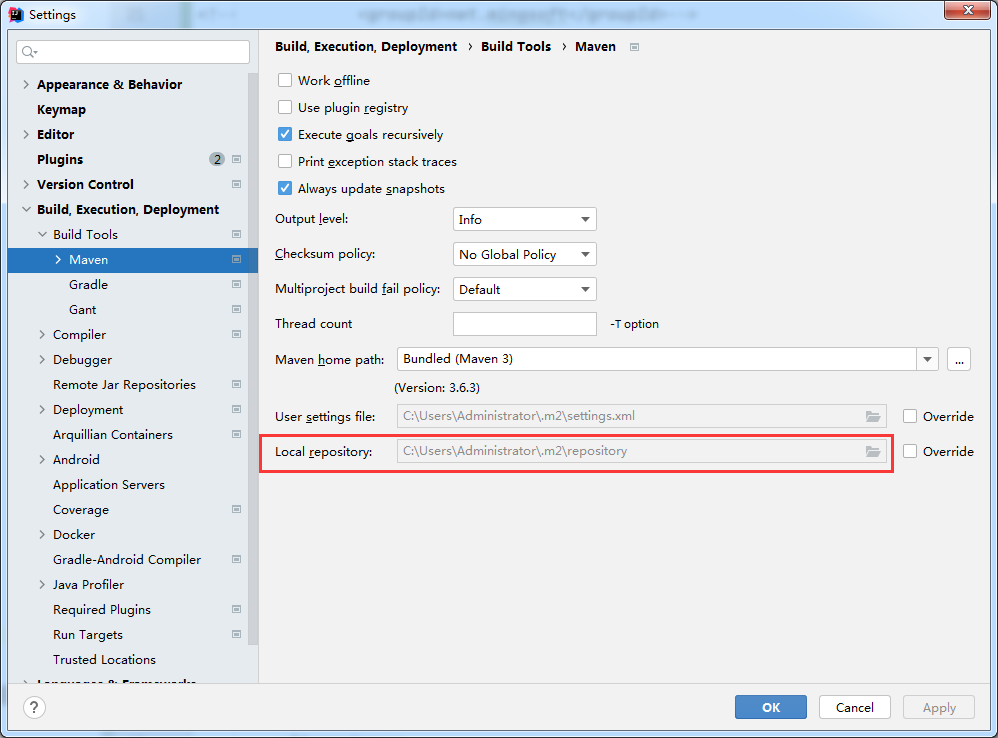Click the project-level icon beside Gradle
Screen dimensions: 998x738
click(237, 285)
